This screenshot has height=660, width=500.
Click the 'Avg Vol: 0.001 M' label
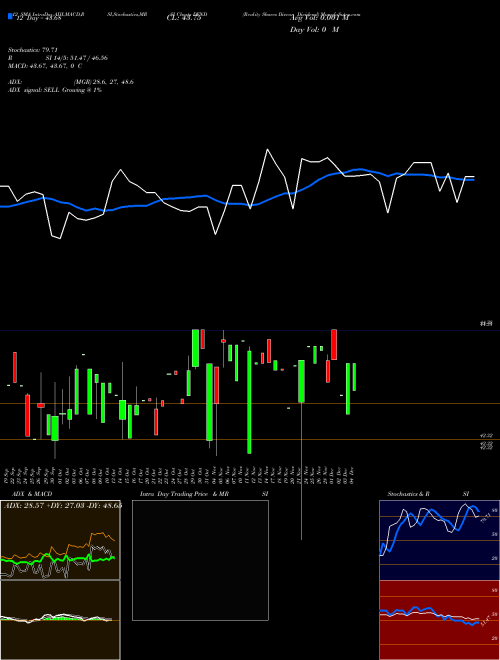(319, 18)
